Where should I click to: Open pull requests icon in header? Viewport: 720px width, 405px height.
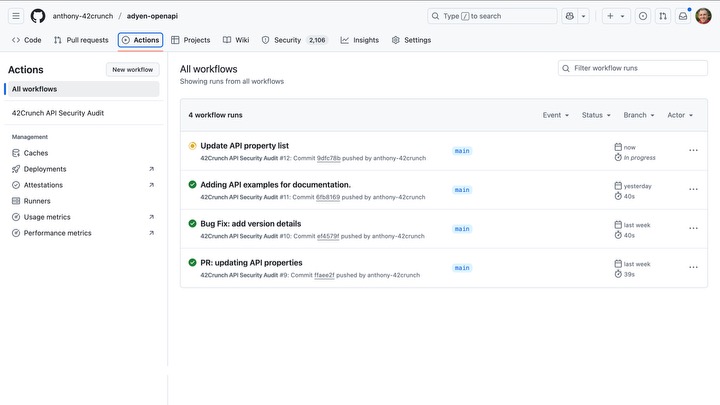663,16
